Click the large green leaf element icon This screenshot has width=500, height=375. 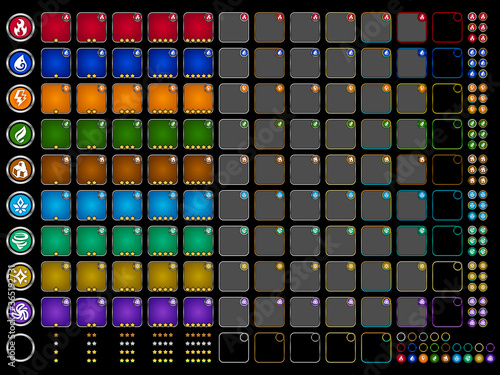[20, 134]
